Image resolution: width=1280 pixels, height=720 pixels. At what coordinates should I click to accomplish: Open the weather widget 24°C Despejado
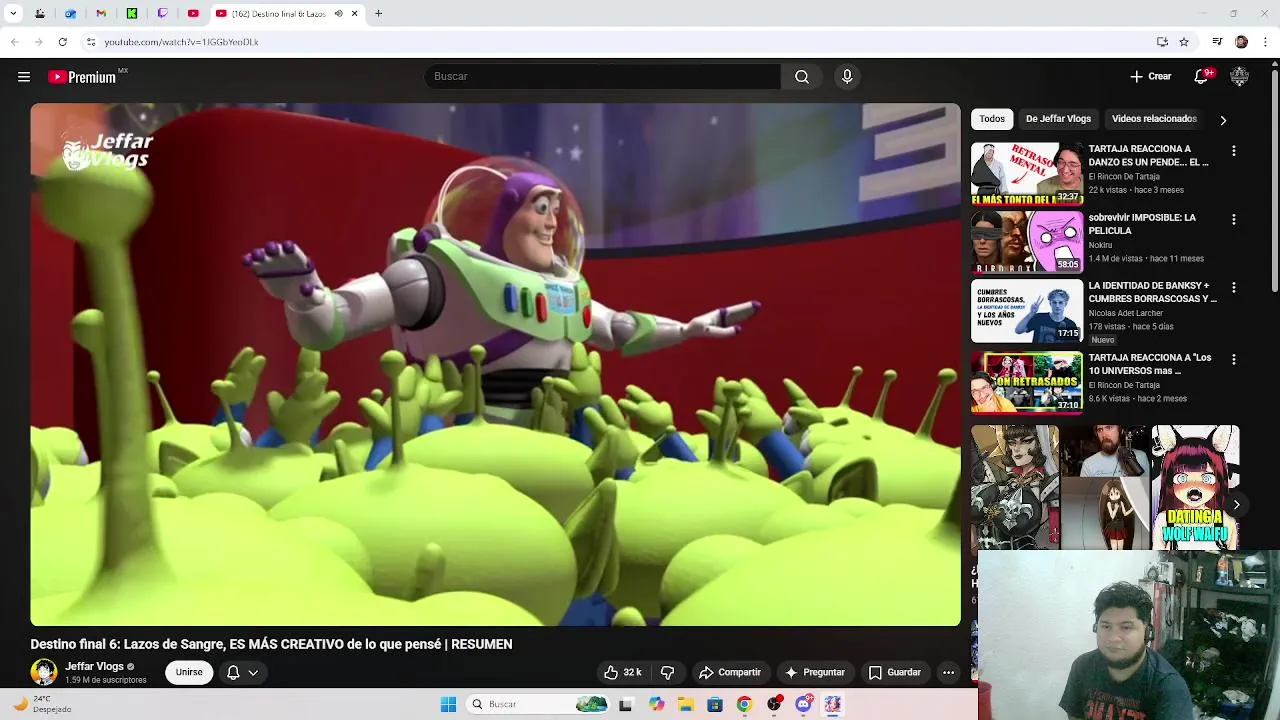click(42, 704)
